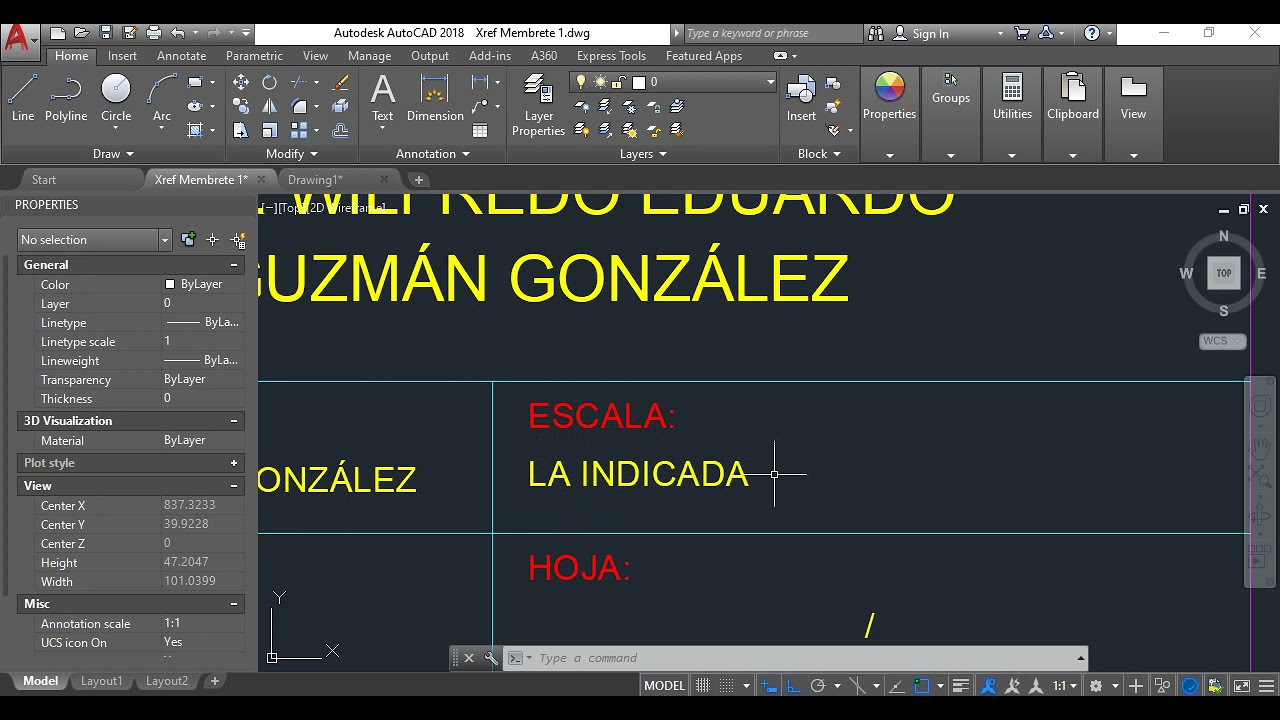Click Clean Screen icon in status bar
The image size is (1280, 720).
[x=1242, y=686]
